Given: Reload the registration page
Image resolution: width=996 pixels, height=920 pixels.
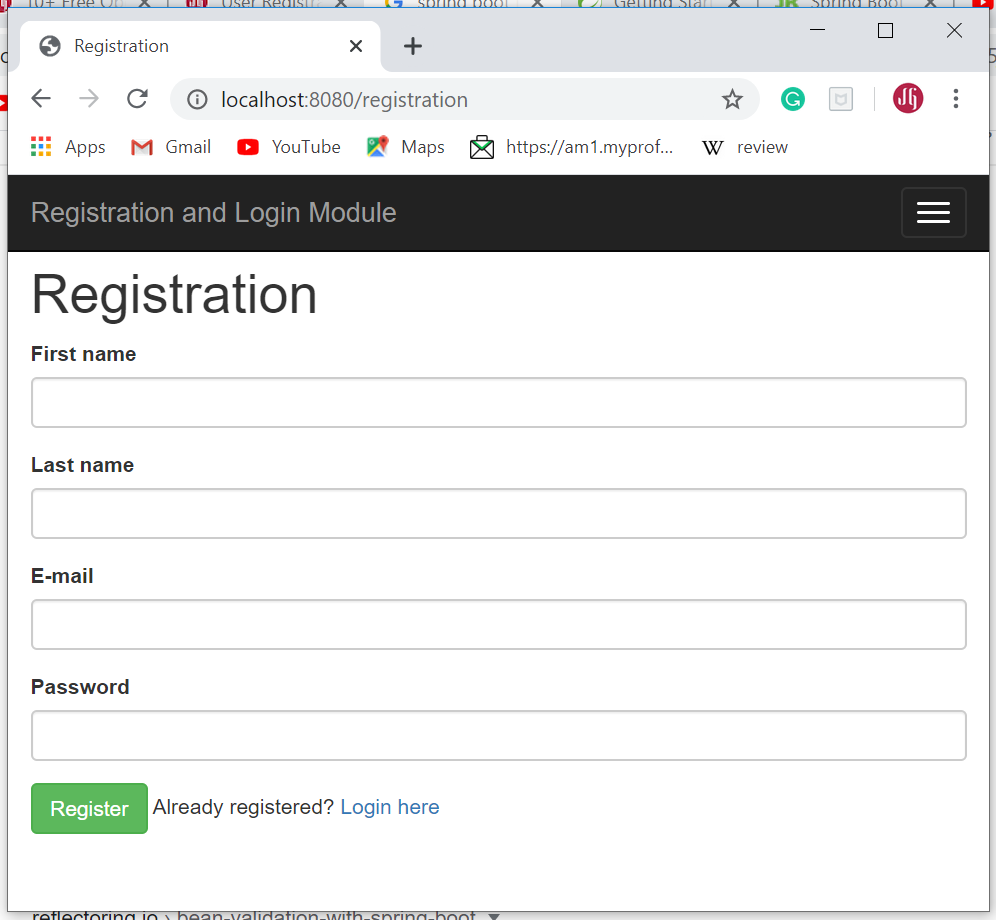Looking at the screenshot, I should click(x=137, y=99).
